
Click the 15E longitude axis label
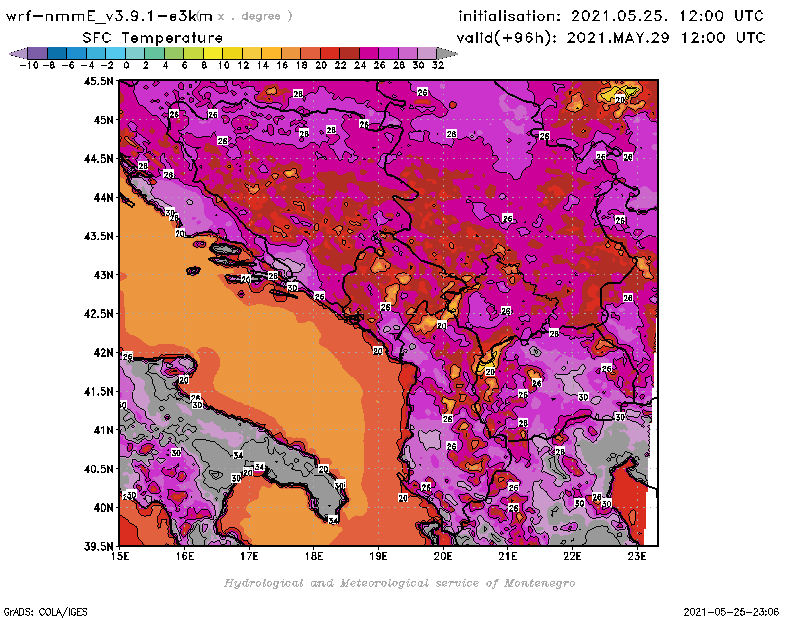coord(121,555)
